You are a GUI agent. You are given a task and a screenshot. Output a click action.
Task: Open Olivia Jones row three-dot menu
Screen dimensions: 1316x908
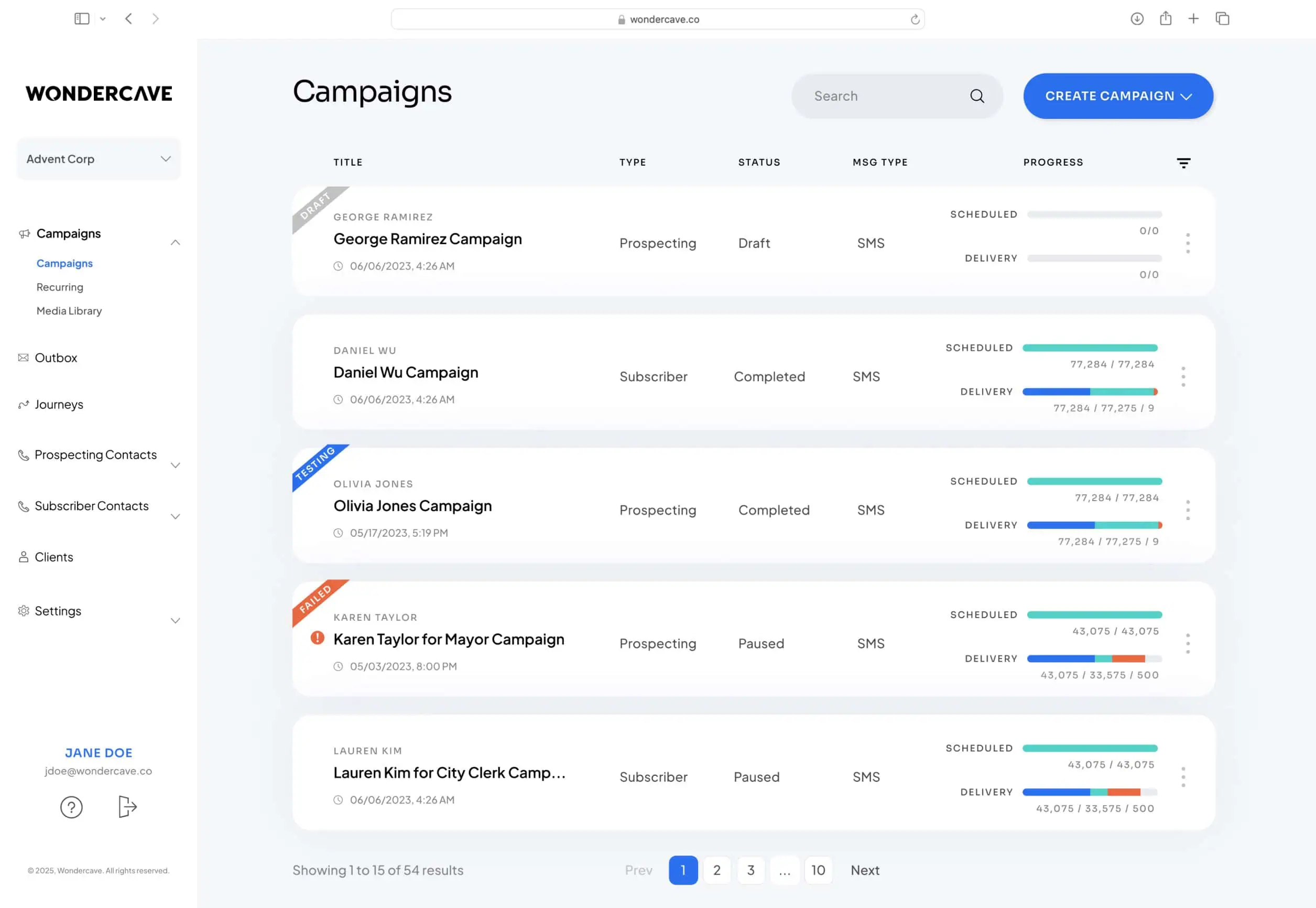(1188, 510)
